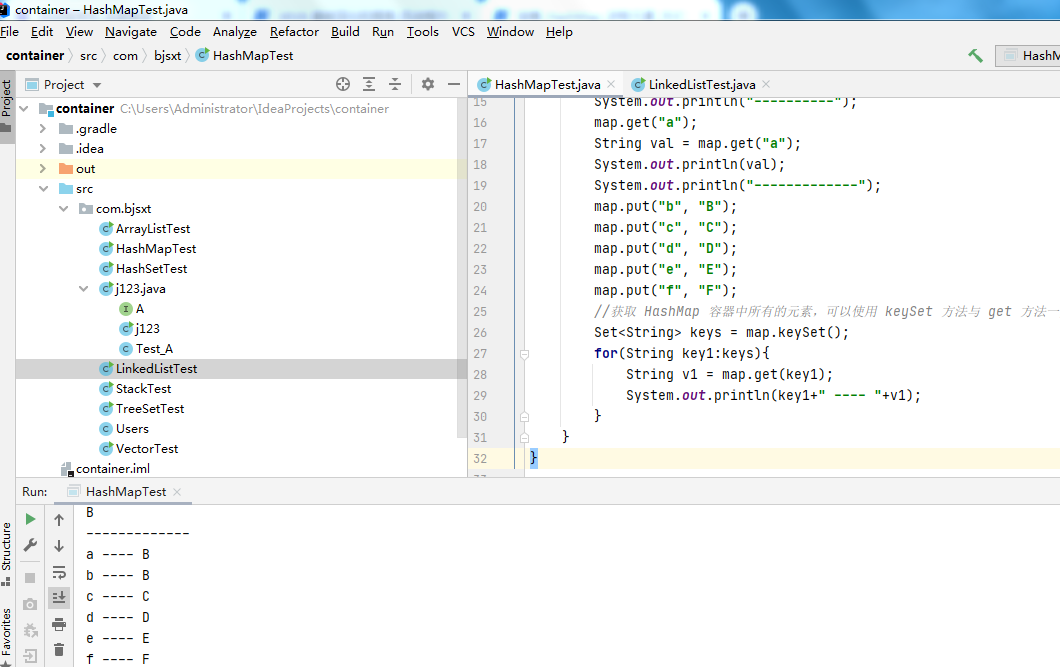The width and height of the screenshot is (1060, 667).
Task: Click the exit icon in Run sidebar
Action: pos(30,656)
